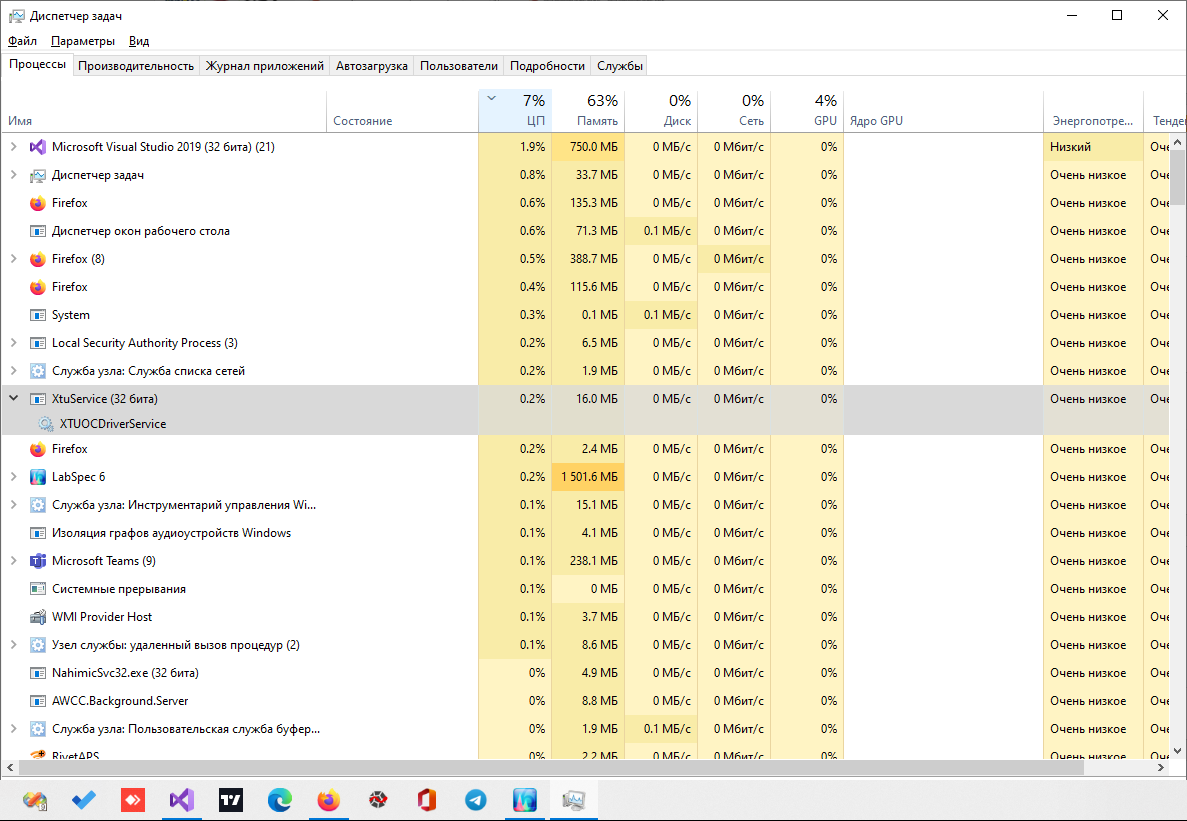
Task: Click the Firefox (8) process icon
Action: click(x=38, y=259)
